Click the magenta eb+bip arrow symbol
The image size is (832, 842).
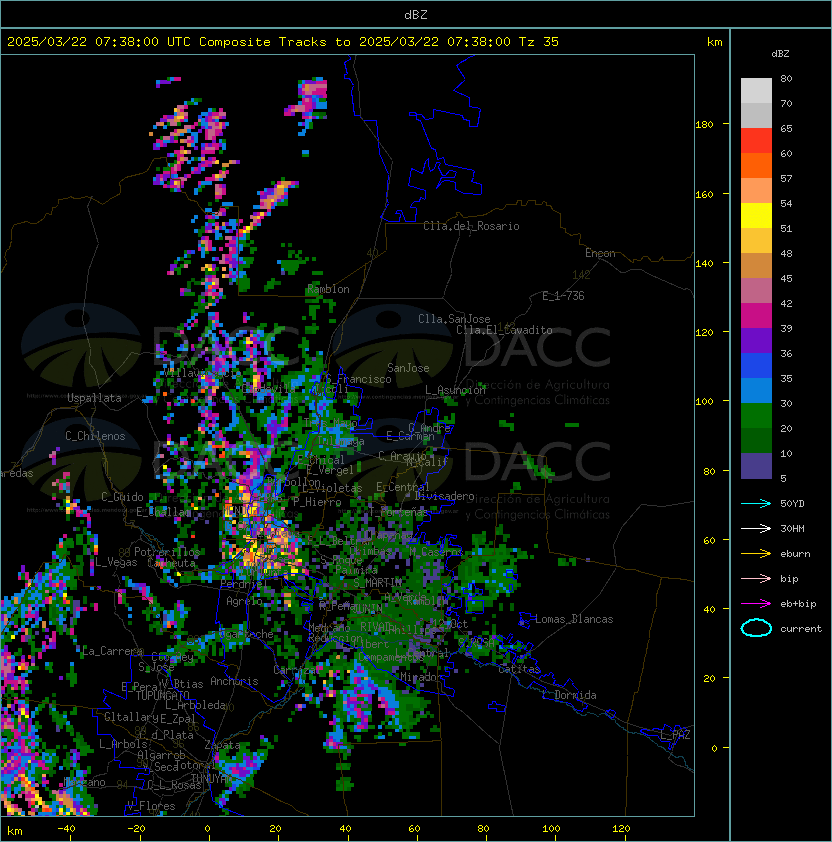tap(756, 604)
